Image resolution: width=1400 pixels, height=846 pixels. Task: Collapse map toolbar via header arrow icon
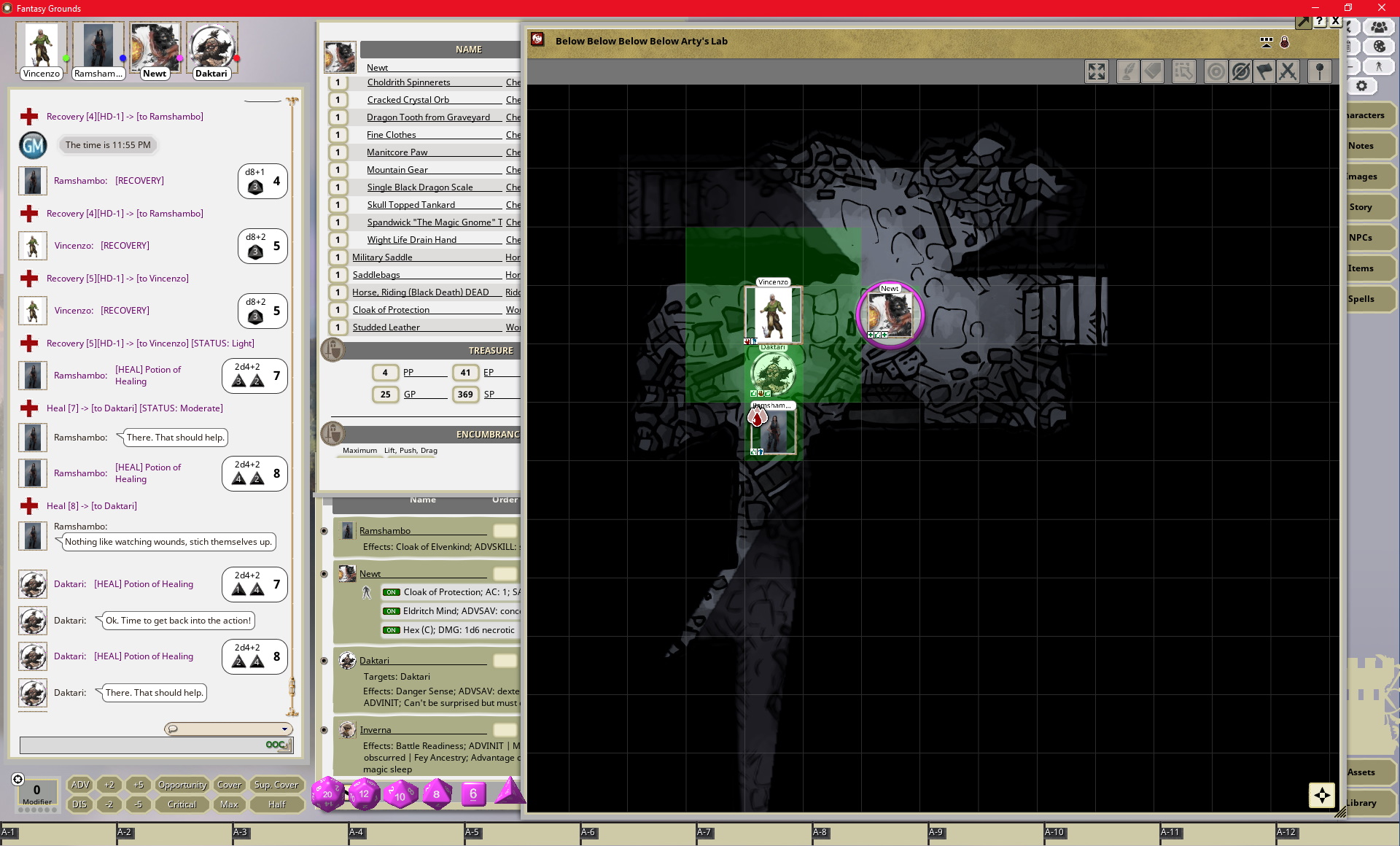click(x=1267, y=42)
